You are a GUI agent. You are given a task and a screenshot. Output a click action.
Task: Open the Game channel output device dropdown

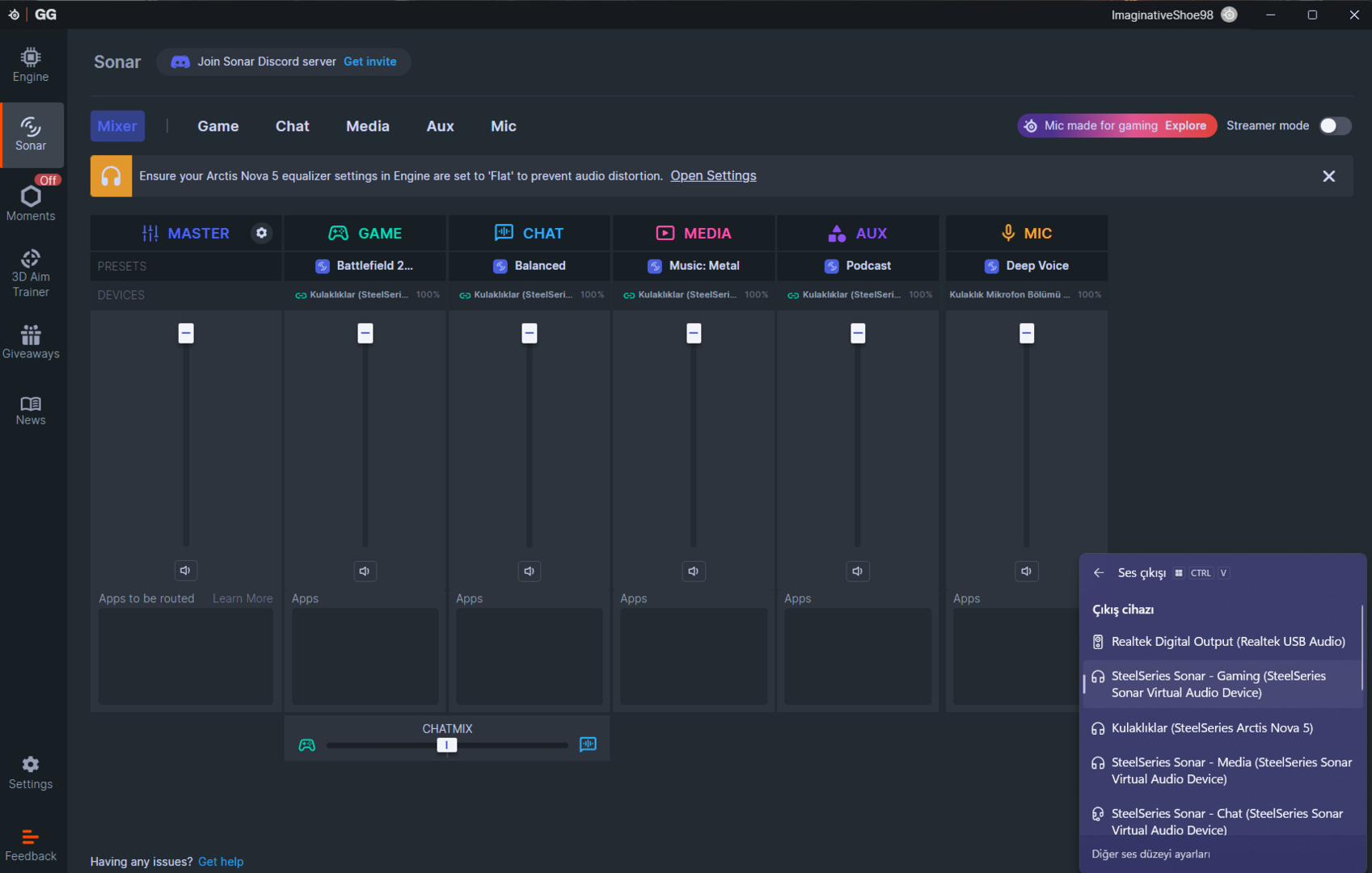[x=365, y=294]
